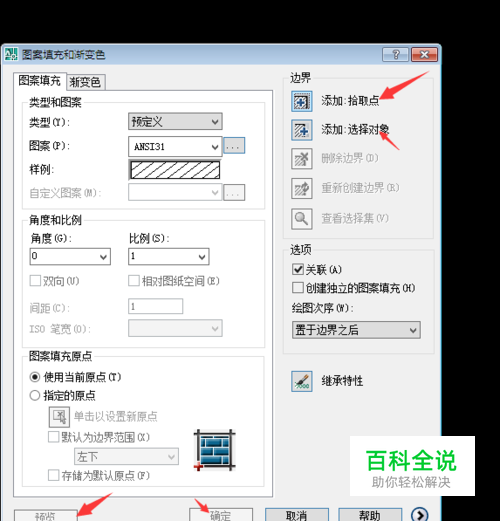The height and width of the screenshot is (521, 500).
Task: Click the 取消 button
Action: [297, 515]
